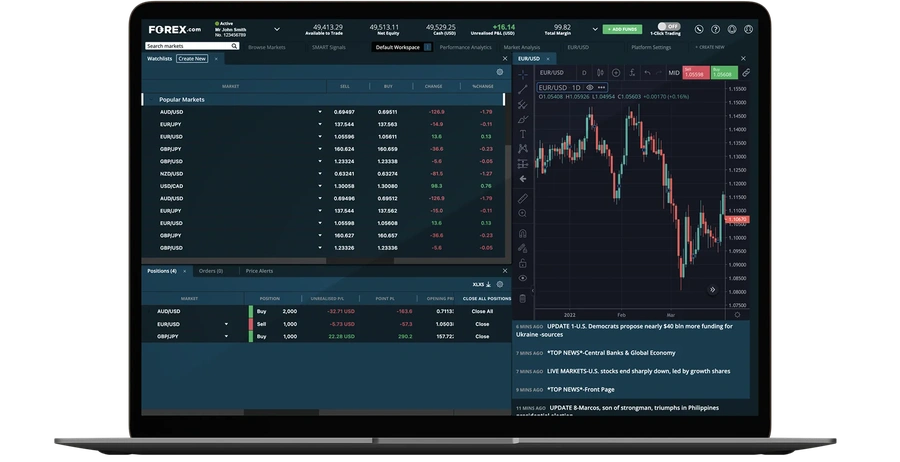900x462 pixels.
Task: Open the notifications bell icon
Action: [x=732, y=29]
